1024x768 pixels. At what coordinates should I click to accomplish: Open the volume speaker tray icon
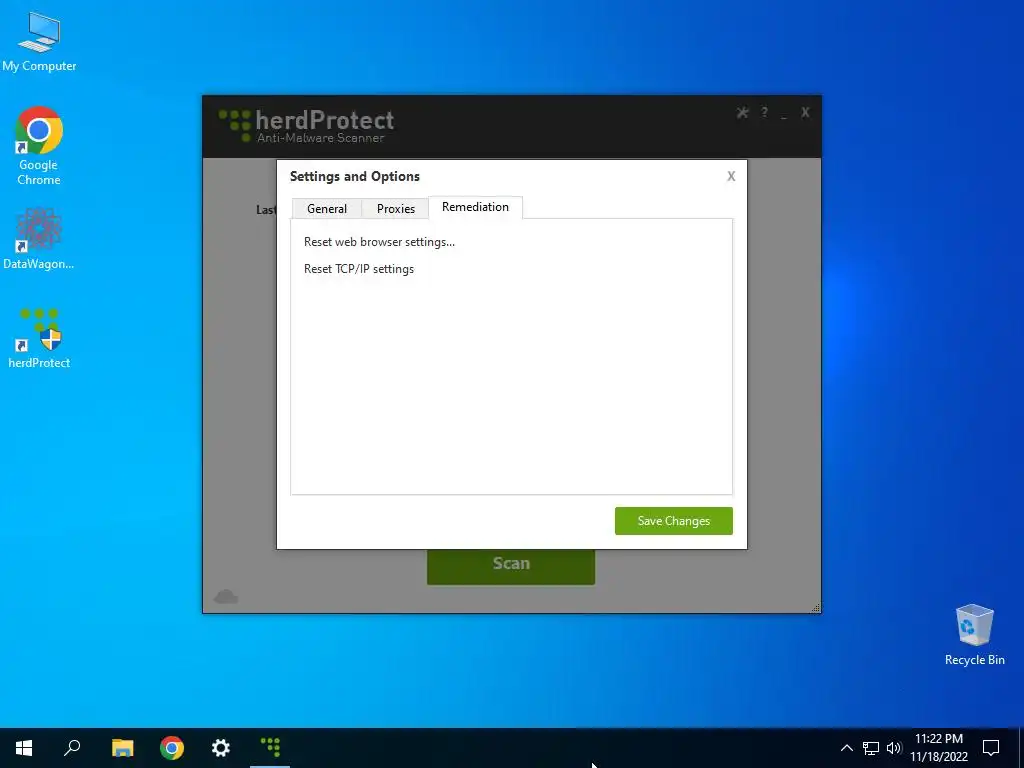point(894,748)
